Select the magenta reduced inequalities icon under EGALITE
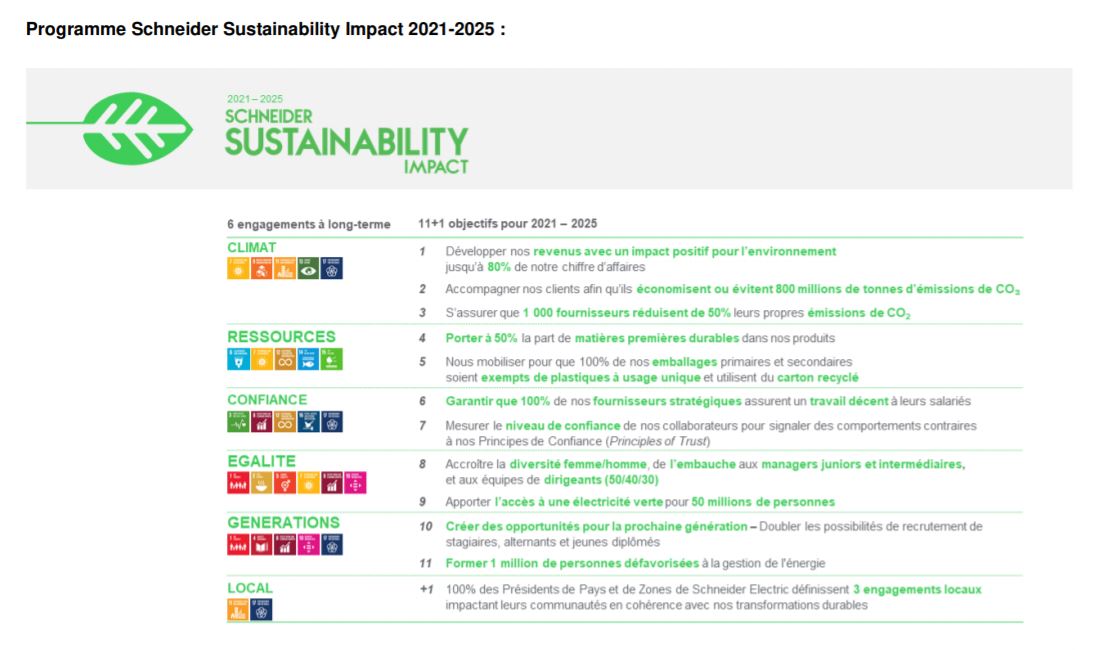This screenshot has width=1093, height=650. [x=356, y=483]
